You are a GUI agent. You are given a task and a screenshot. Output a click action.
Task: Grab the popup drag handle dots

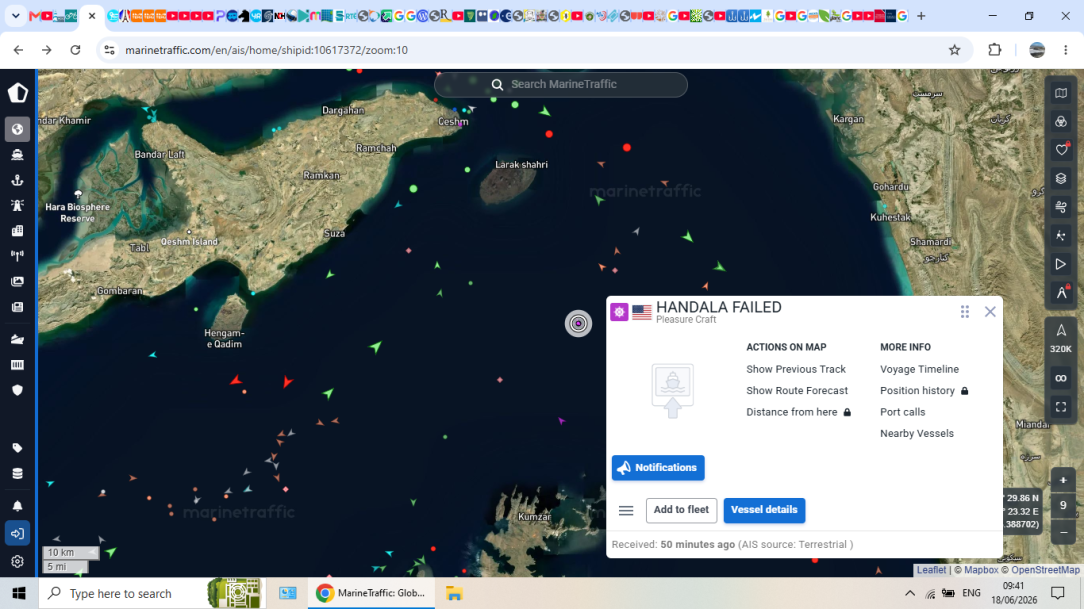(x=964, y=312)
